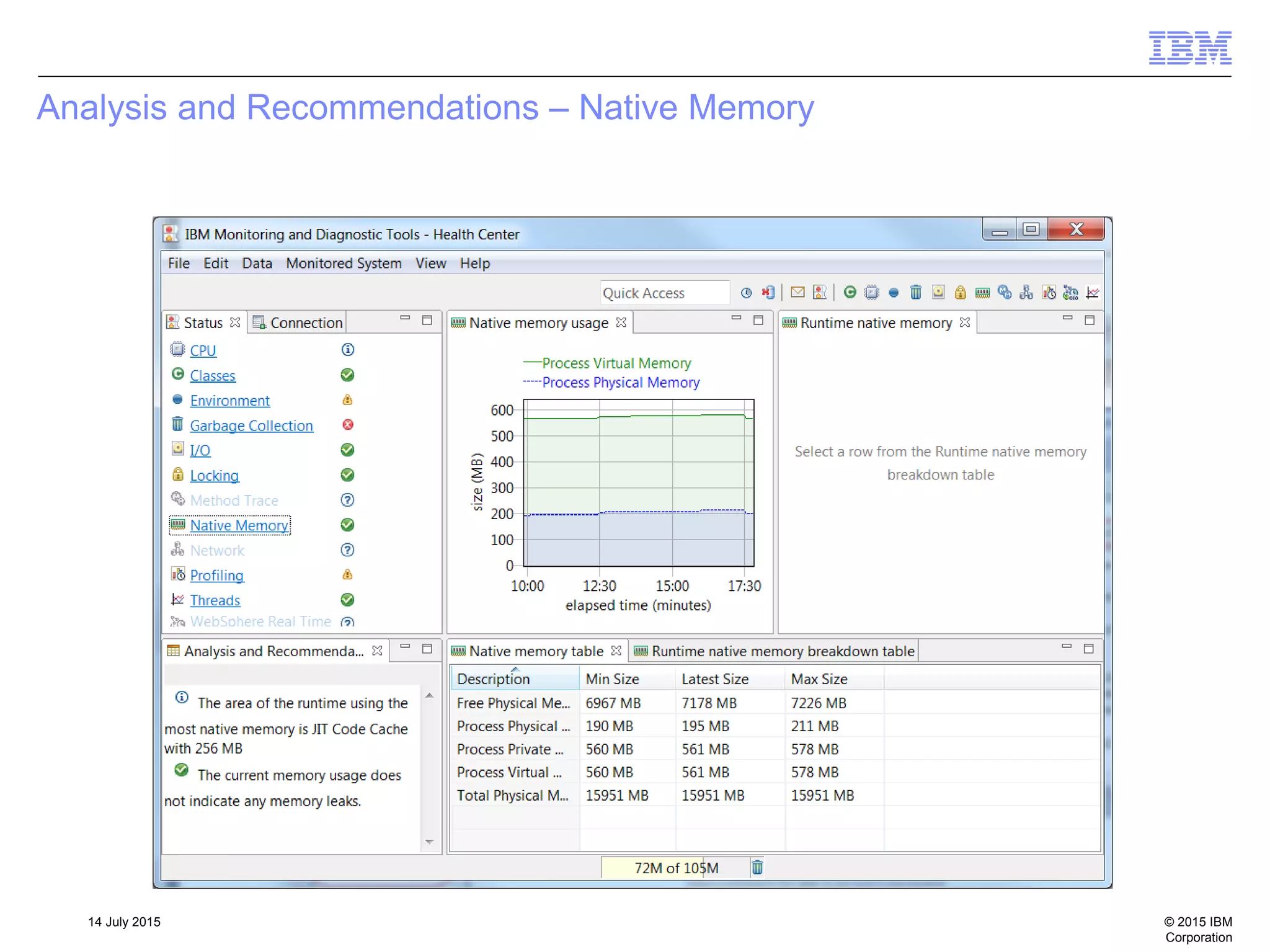Open the Profiling link
1270x952 pixels.
coord(216,575)
